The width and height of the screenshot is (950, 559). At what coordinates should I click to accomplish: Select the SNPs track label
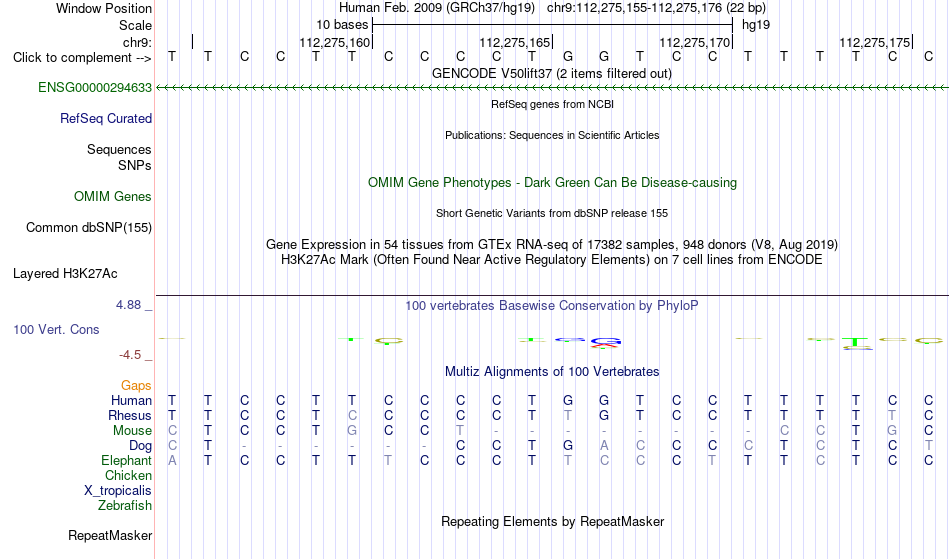coord(135,165)
